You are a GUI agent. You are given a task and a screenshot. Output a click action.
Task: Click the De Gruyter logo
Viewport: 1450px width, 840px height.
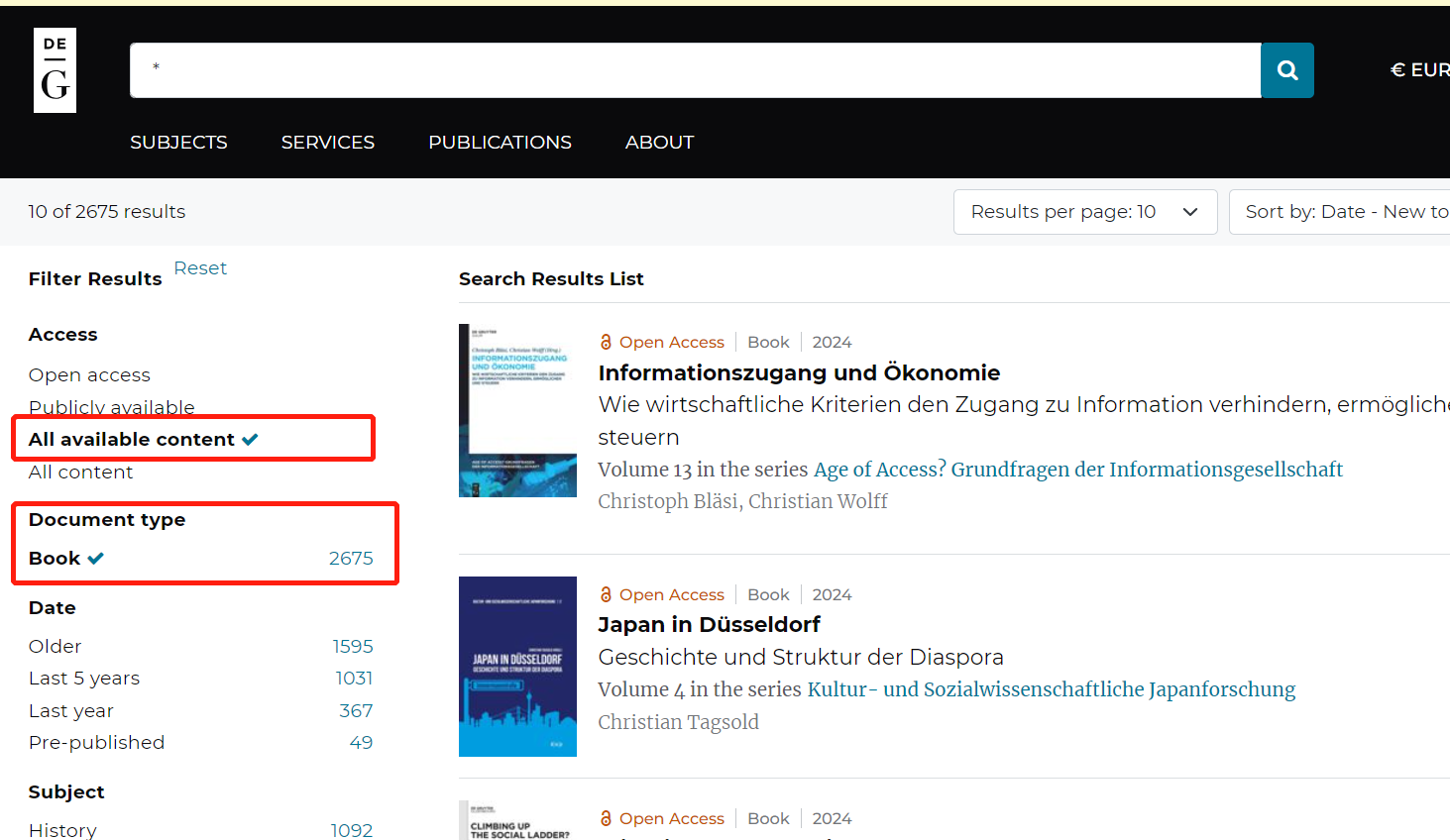(55, 70)
